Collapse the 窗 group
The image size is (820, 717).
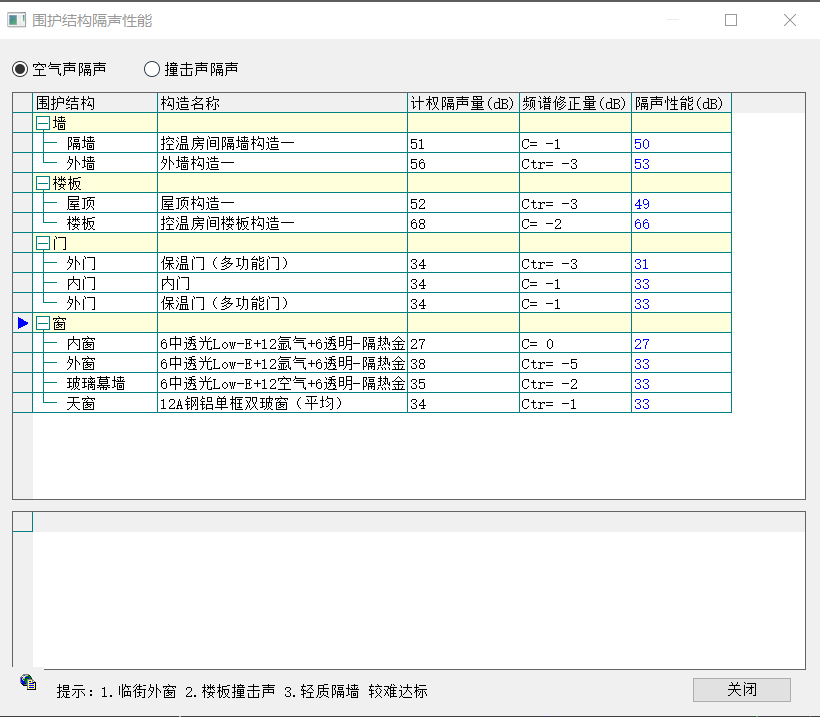point(43,323)
